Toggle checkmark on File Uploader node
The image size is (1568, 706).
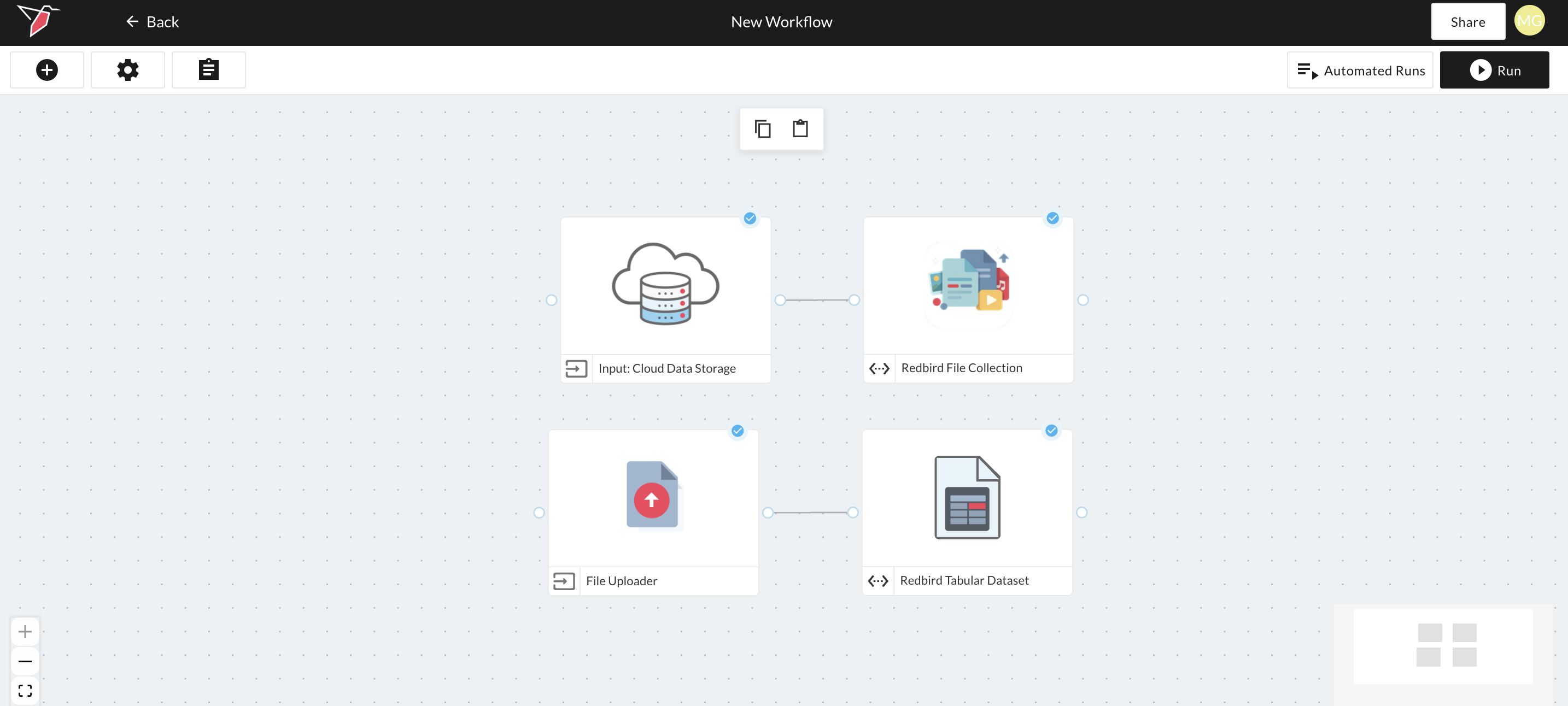pyautogui.click(x=738, y=431)
